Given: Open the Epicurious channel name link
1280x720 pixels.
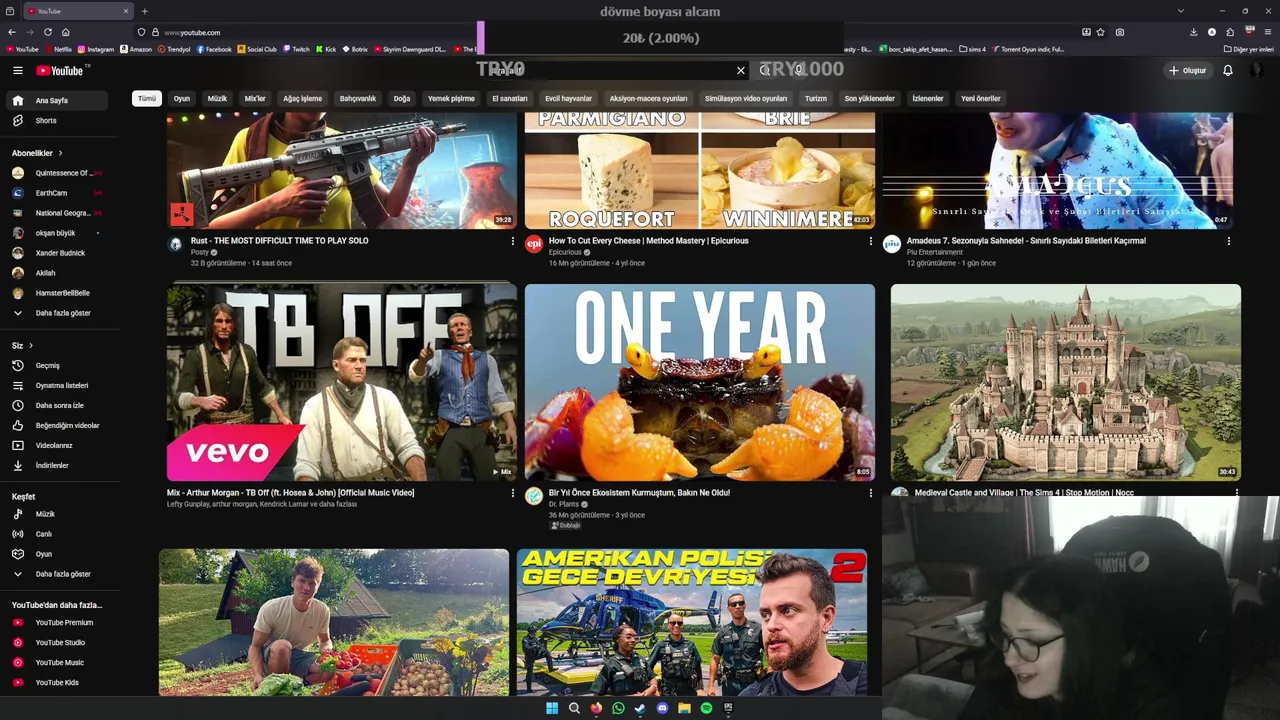Looking at the screenshot, I should tap(565, 252).
